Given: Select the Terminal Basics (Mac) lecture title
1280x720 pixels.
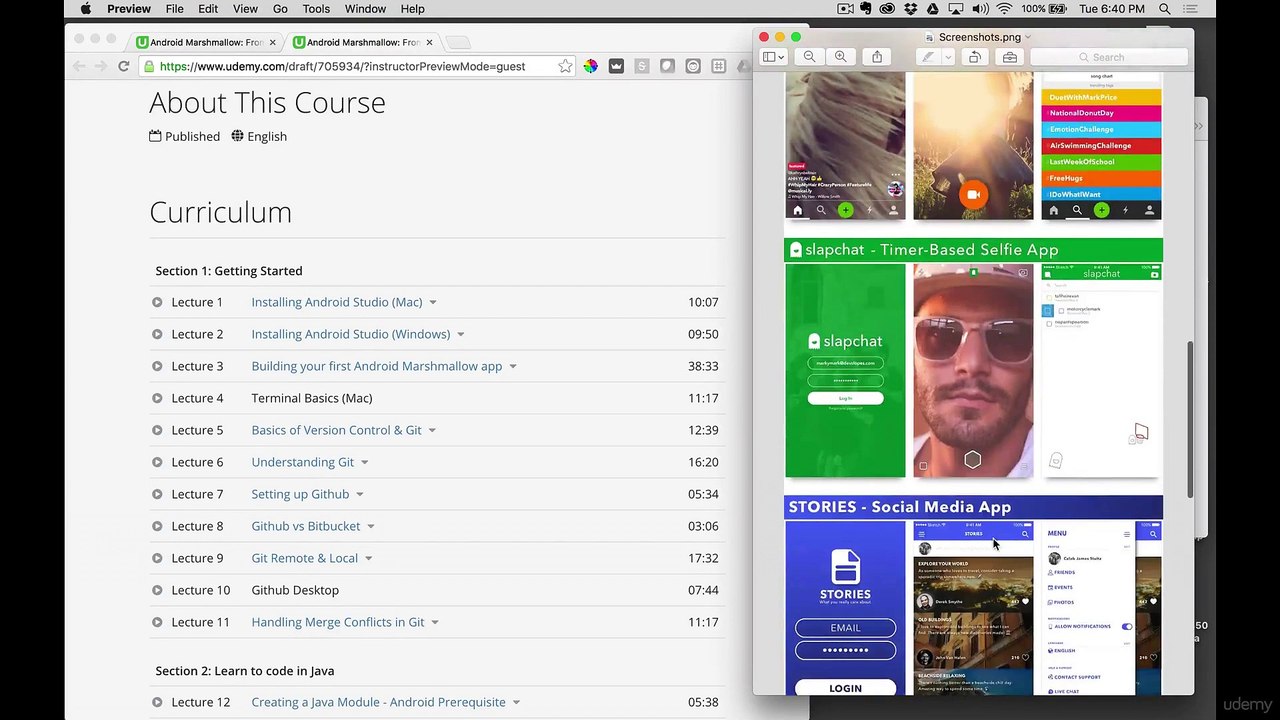Looking at the screenshot, I should click(312, 398).
